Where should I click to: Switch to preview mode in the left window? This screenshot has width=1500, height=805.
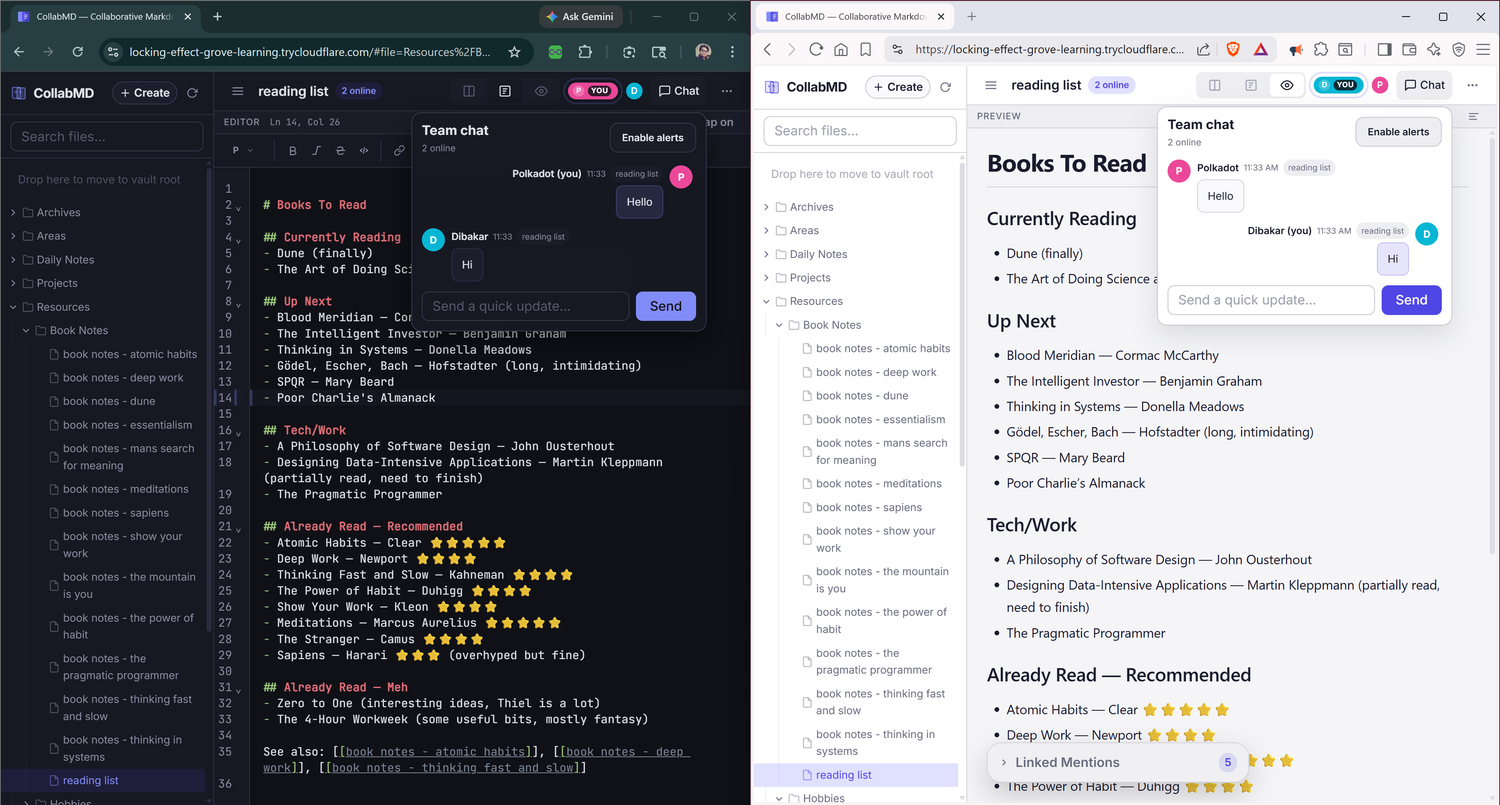click(x=541, y=91)
